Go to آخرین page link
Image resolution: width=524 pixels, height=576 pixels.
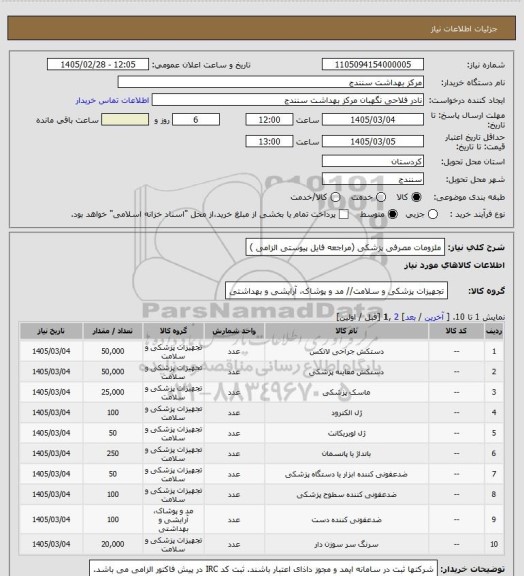pos(434,317)
